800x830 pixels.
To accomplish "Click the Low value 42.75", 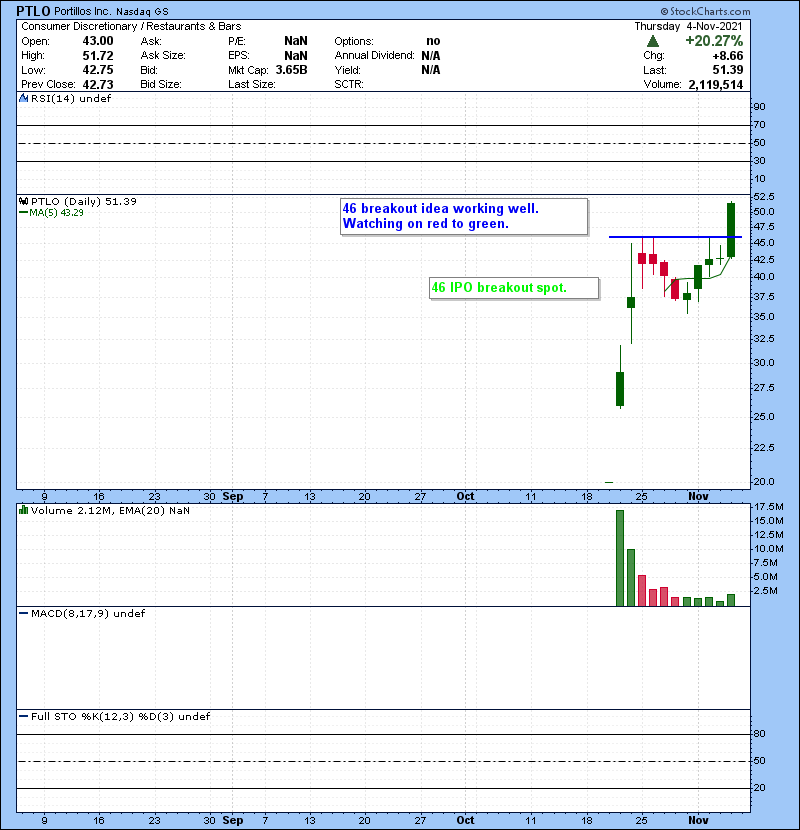I will (x=98, y=70).
